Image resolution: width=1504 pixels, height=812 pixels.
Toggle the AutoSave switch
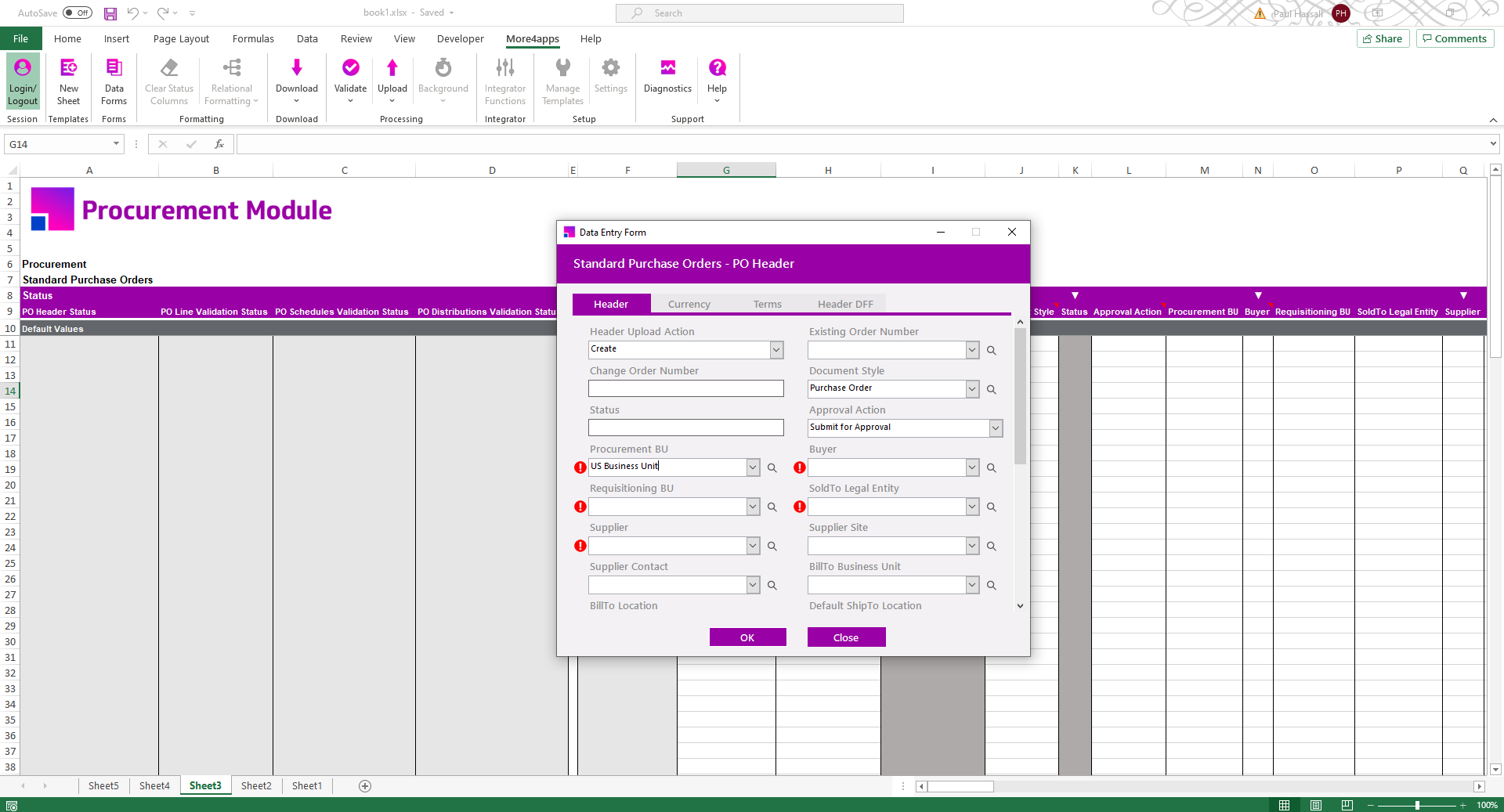(78, 13)
